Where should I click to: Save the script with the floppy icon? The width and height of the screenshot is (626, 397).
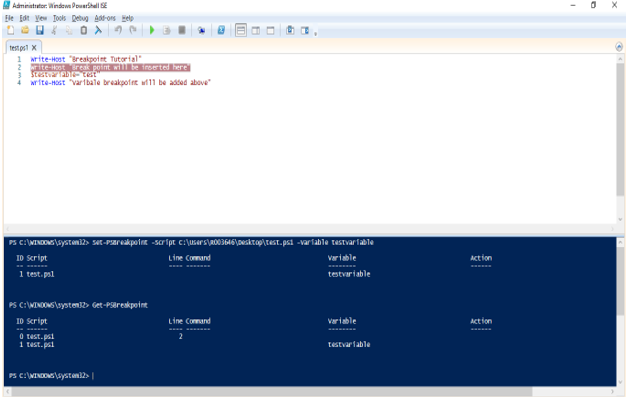[40, 30]
